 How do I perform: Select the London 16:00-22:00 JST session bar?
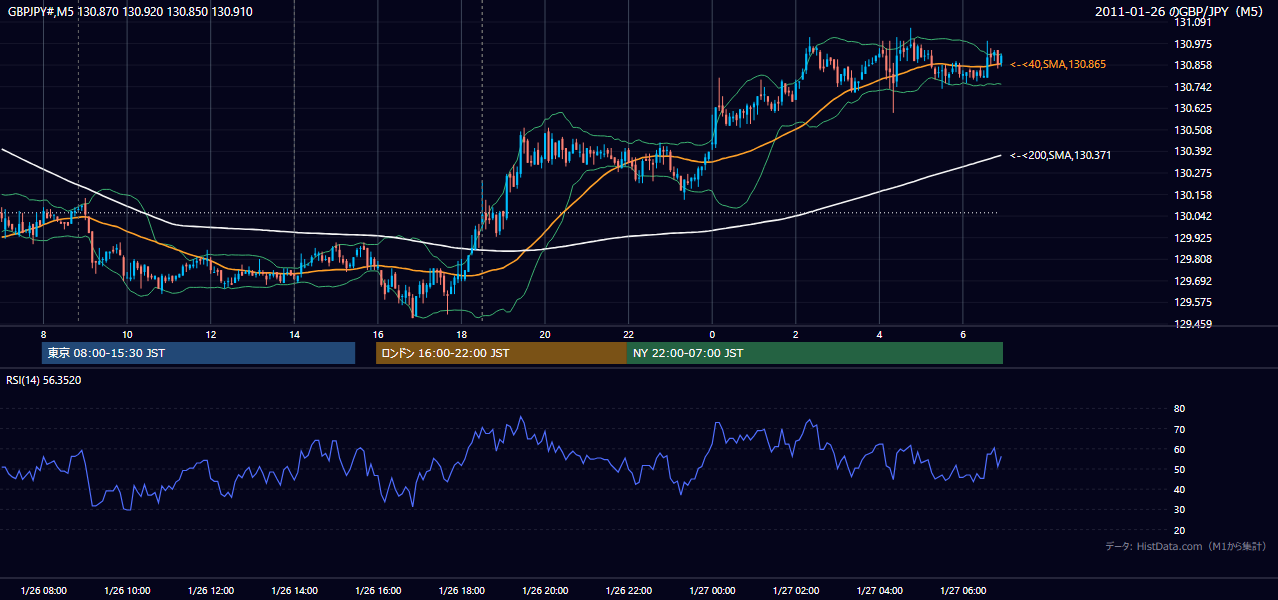coord(501,353)
